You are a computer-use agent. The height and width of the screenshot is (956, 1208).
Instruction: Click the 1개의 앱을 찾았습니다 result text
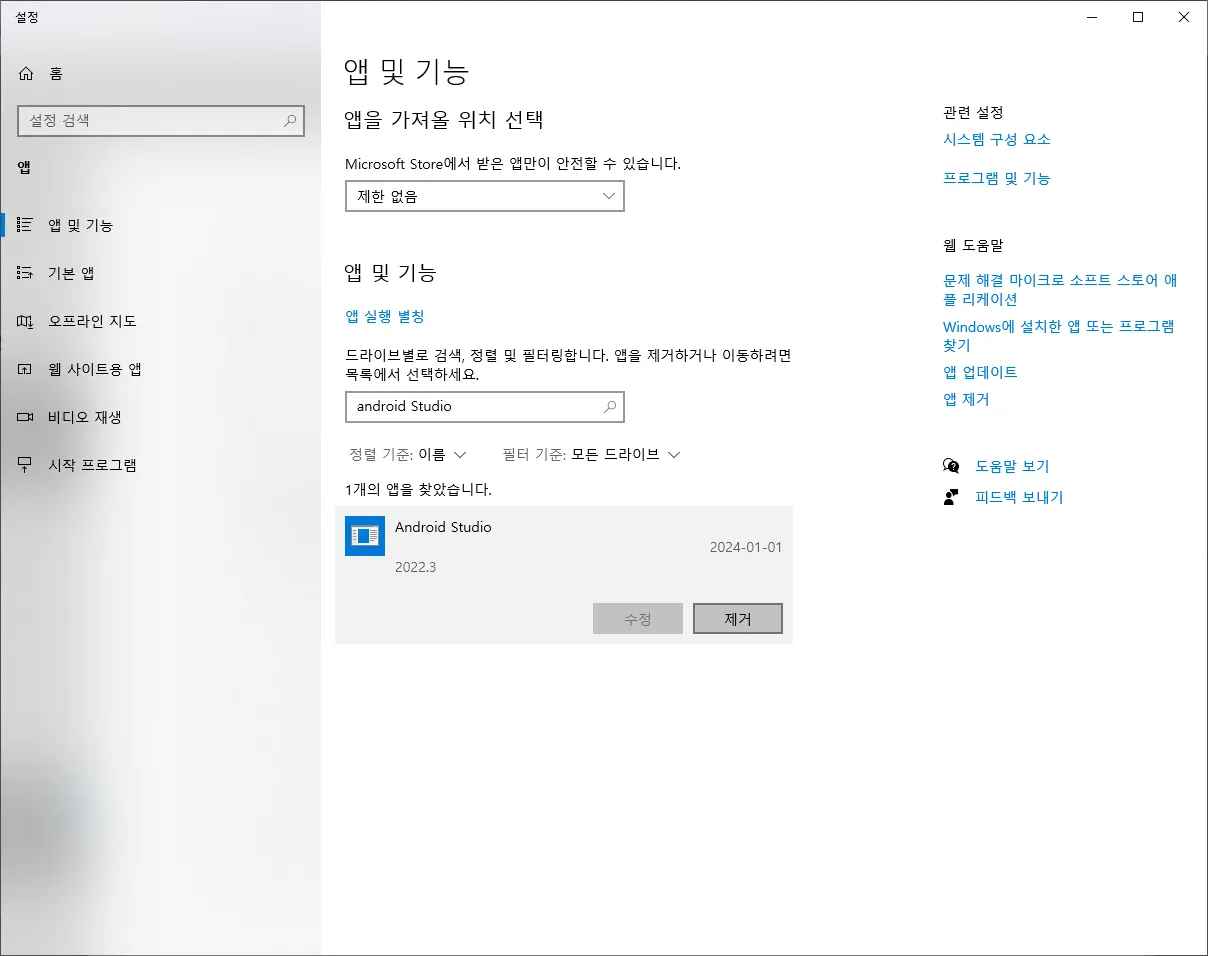418,490
